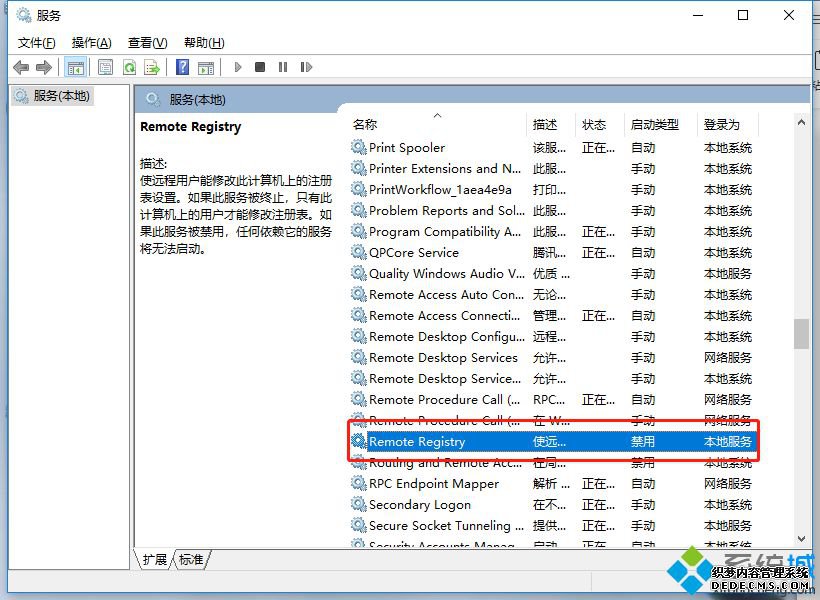Toggle the console tree pane icon
The width and height of the screenshot is (820, 600).
[75, 67]
